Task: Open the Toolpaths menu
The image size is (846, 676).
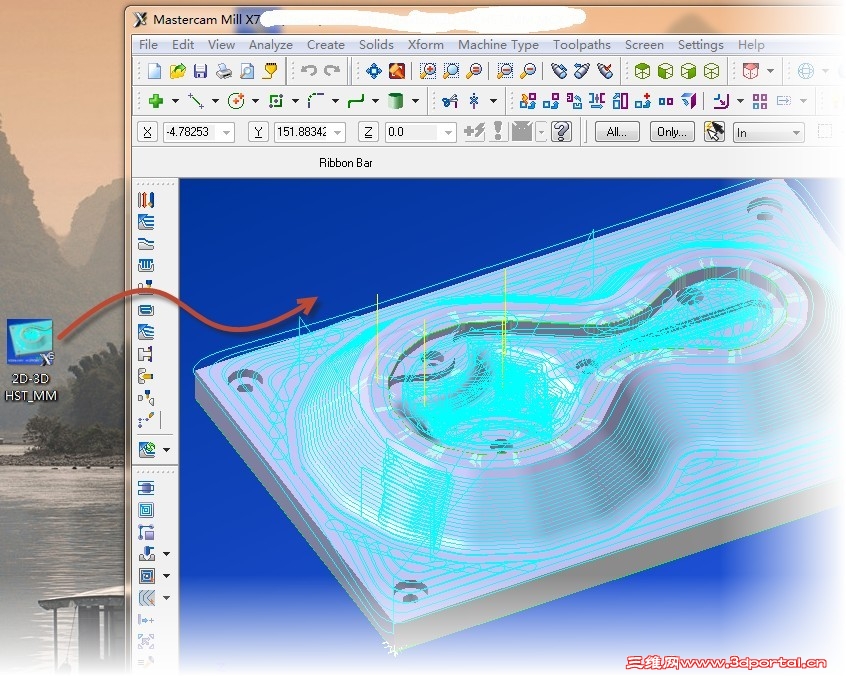Action: coord(582,45)
